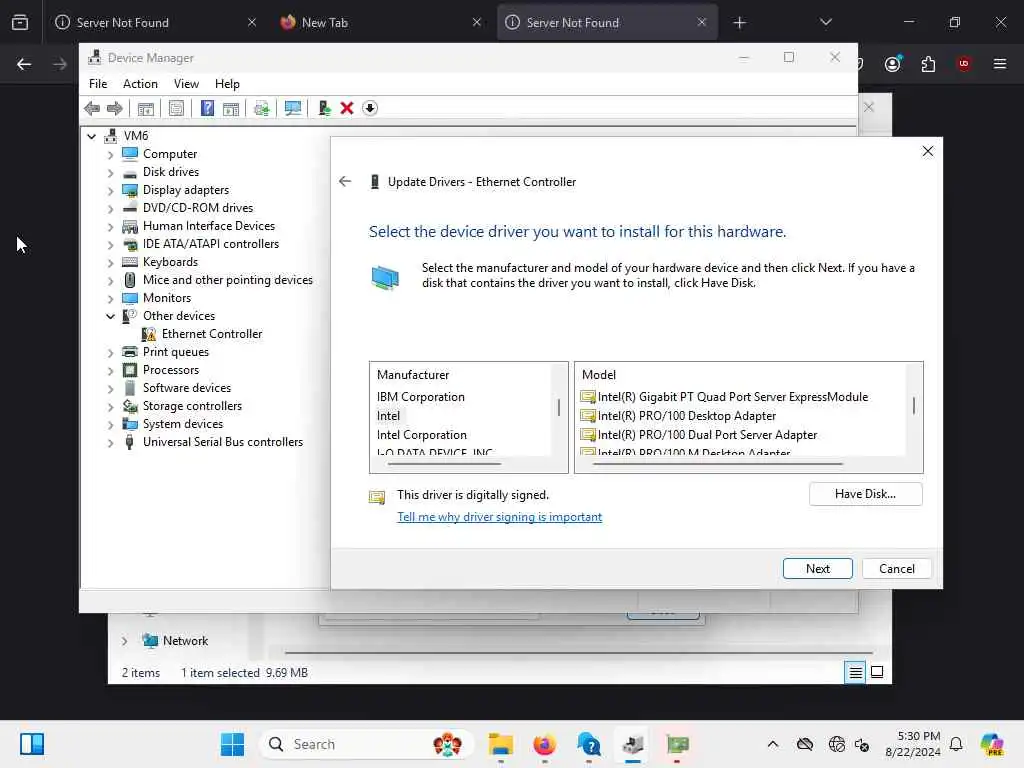Screen dimensions: 1024x768
Task: Click the muted volume tray icon
Action: pos(862,744)
